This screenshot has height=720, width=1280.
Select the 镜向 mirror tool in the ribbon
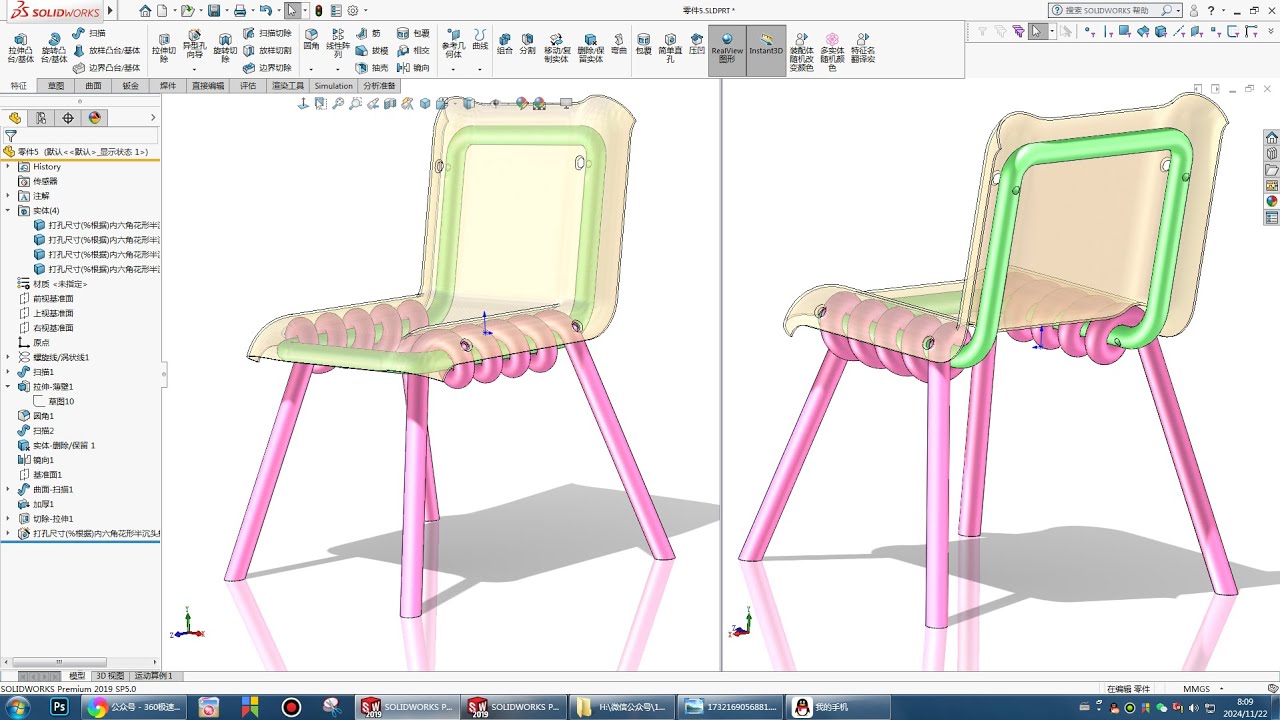pos(413,68)
